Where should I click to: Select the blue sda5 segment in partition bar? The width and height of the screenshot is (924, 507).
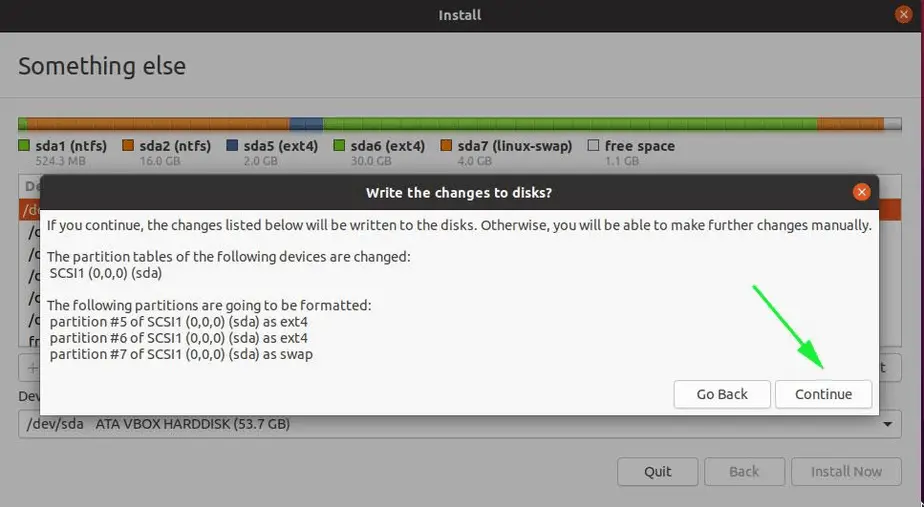point(306,124)
